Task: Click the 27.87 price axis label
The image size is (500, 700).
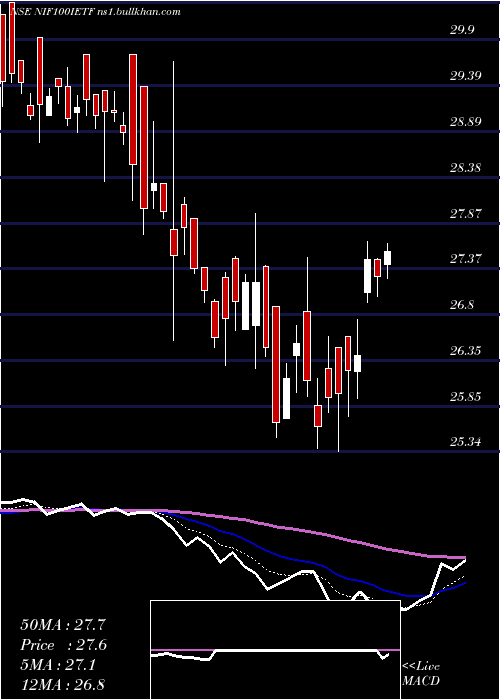Action: coord(466,213)
